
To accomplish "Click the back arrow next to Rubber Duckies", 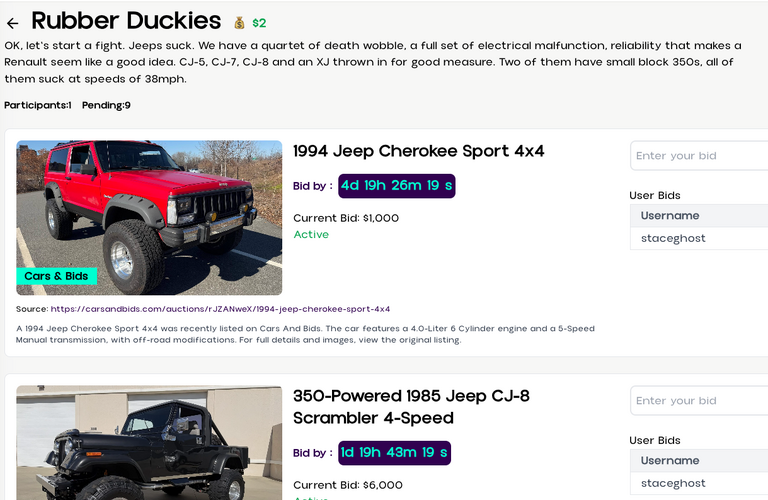I will point(13,23).
